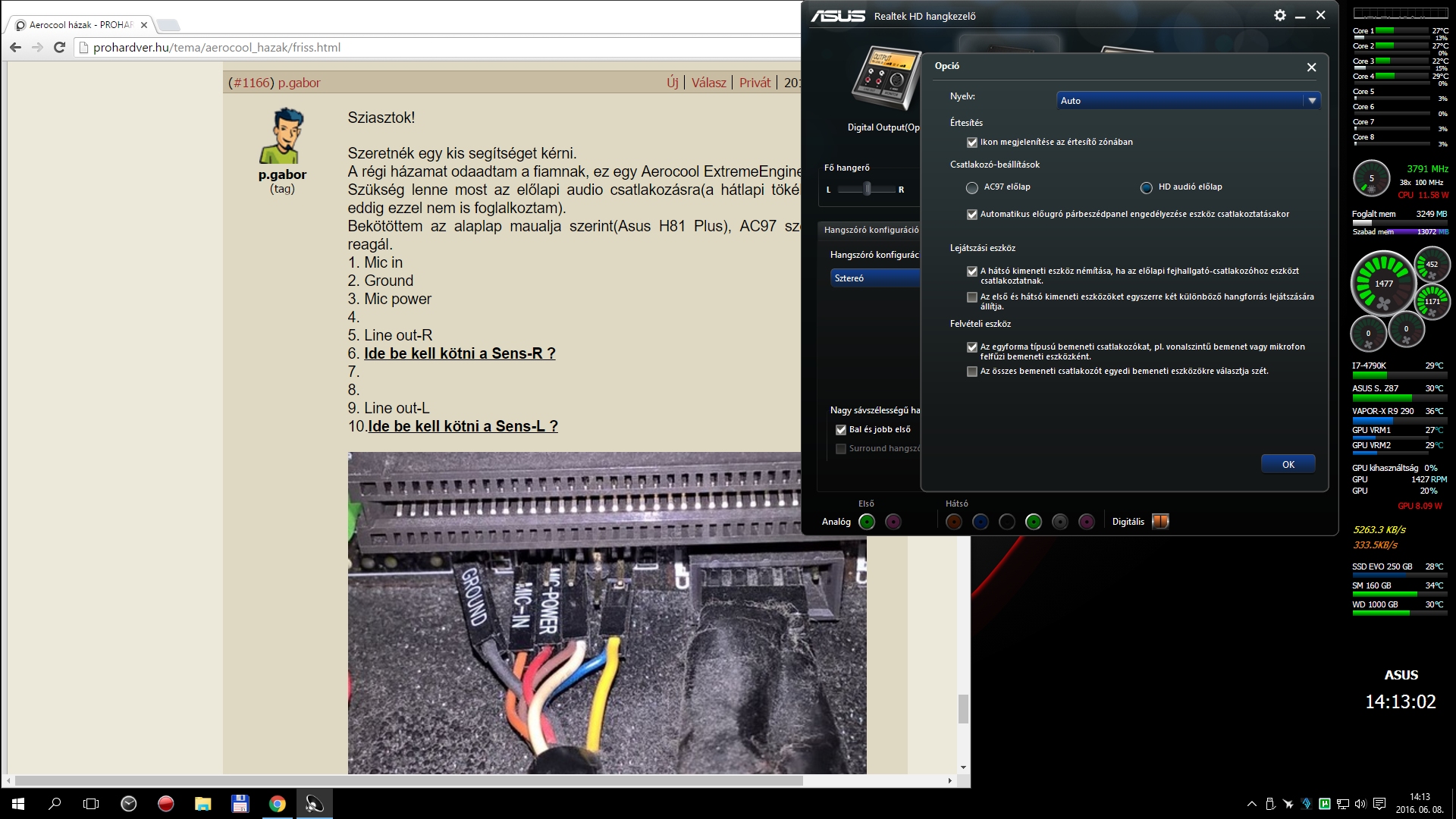The width and height of the screenshot is (1456, 819).
Task: Select AC97 előlap radio button
Action: [972, 187]
